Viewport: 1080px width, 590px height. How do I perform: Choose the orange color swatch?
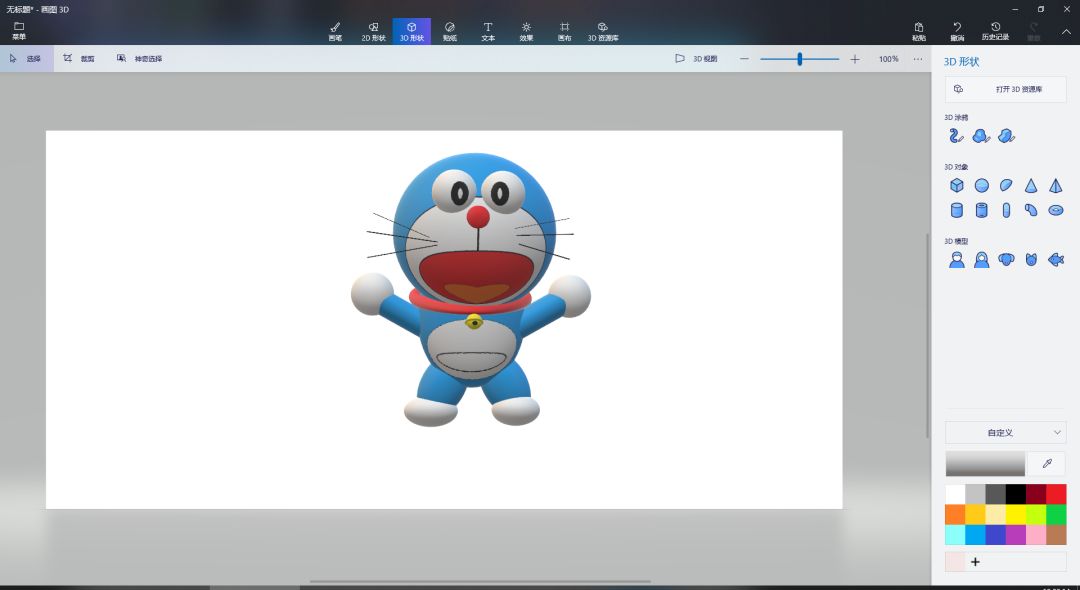955,514
